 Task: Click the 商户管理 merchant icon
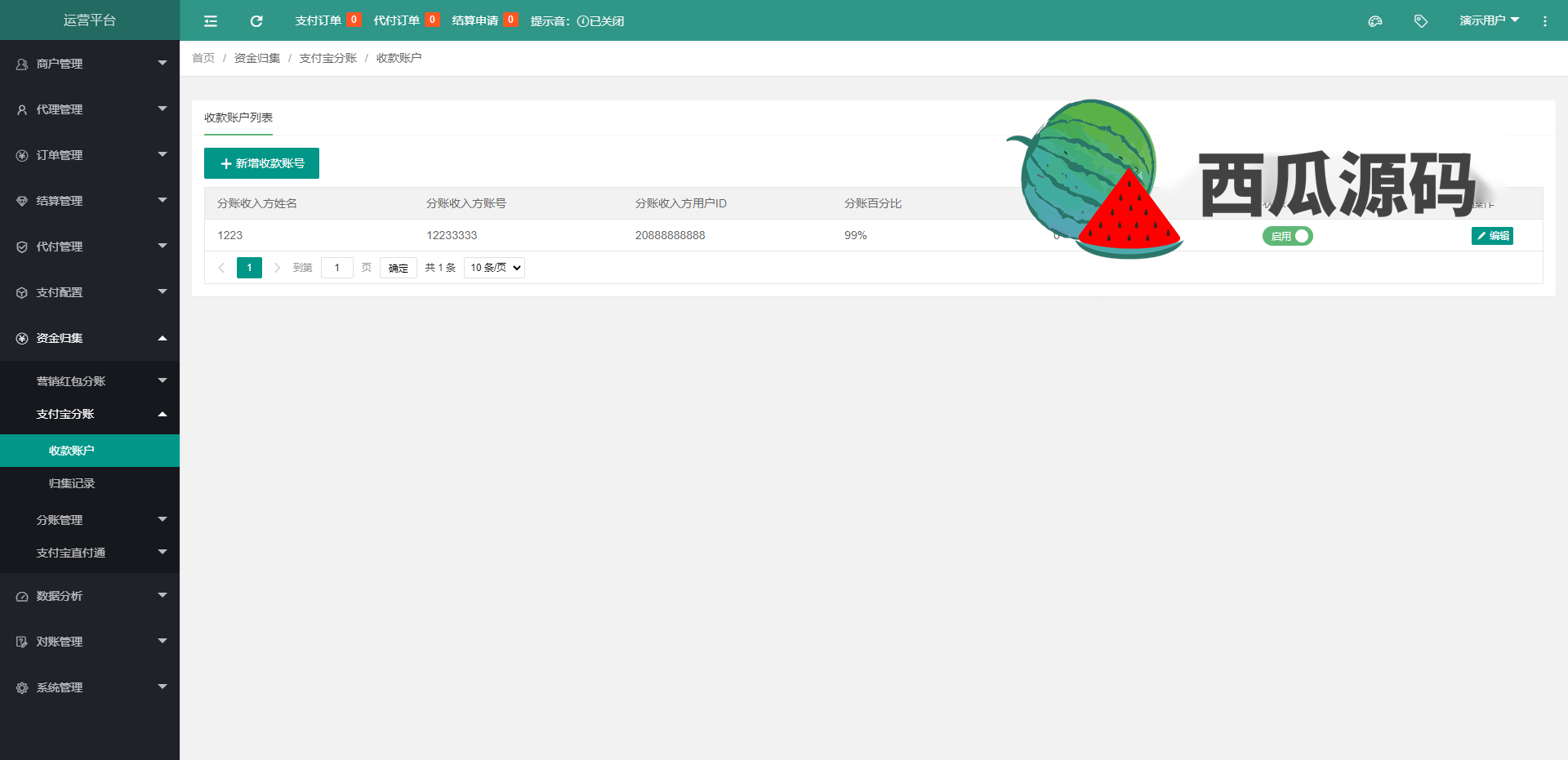click(22, 64)
